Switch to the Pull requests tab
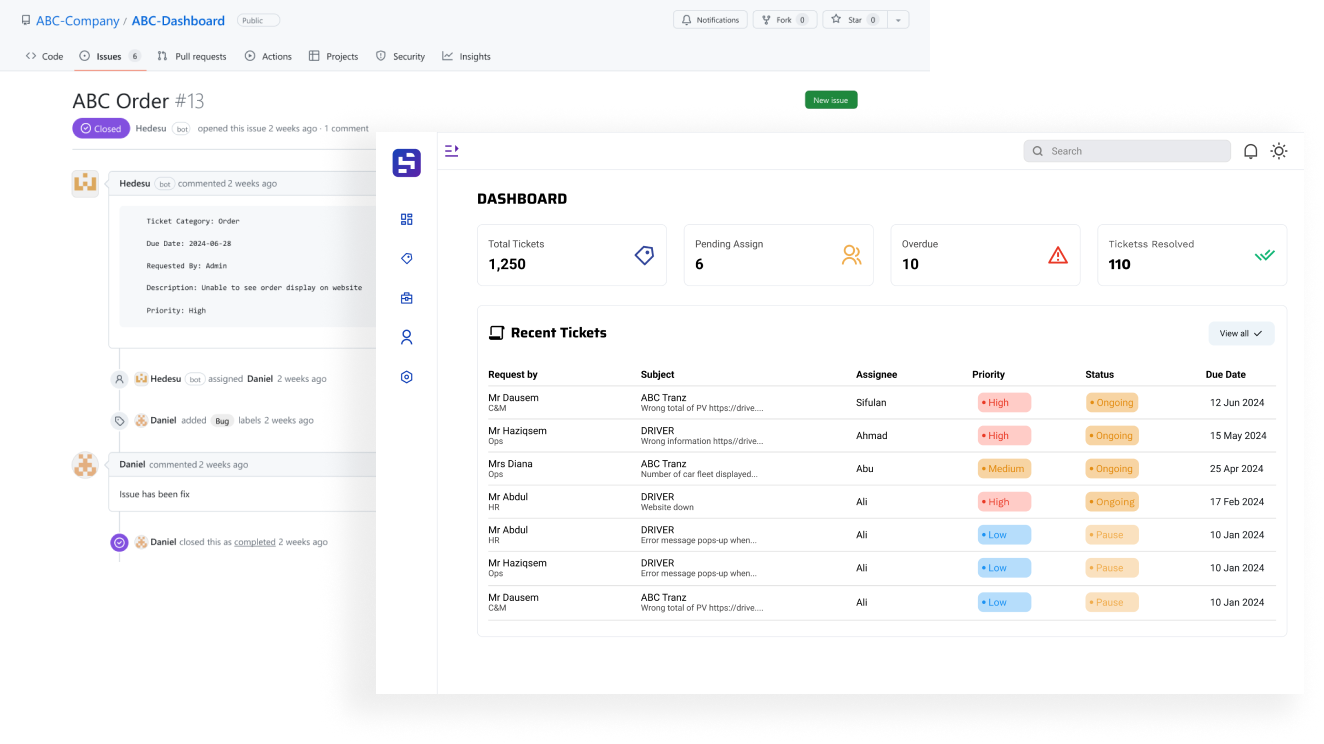This screenshot has width=1324, height=744. [x=192, y=57]
